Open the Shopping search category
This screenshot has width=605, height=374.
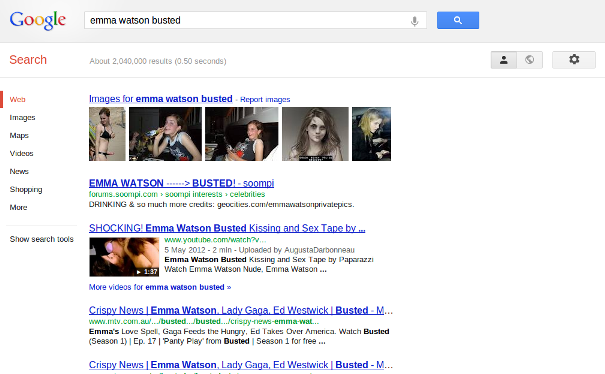click(x=26, y=190)
